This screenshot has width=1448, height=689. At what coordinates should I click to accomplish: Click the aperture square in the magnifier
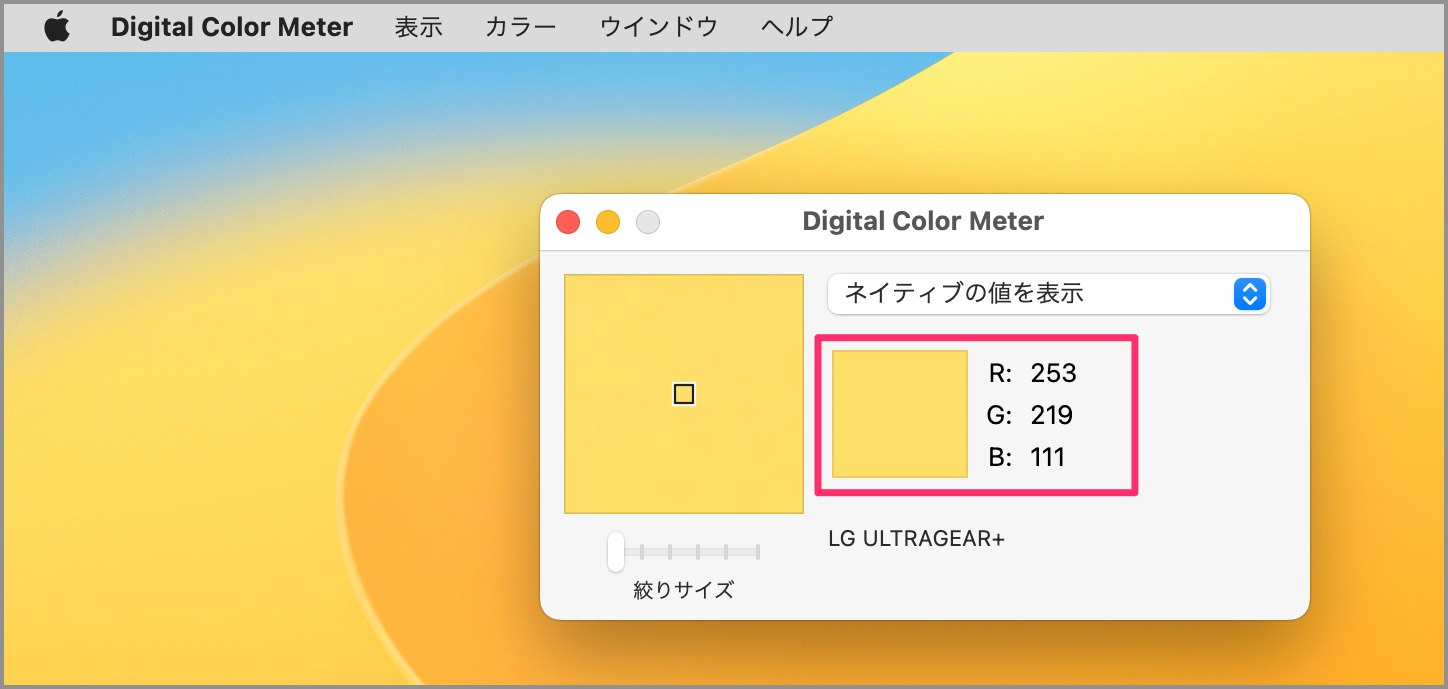pos(683,394)
